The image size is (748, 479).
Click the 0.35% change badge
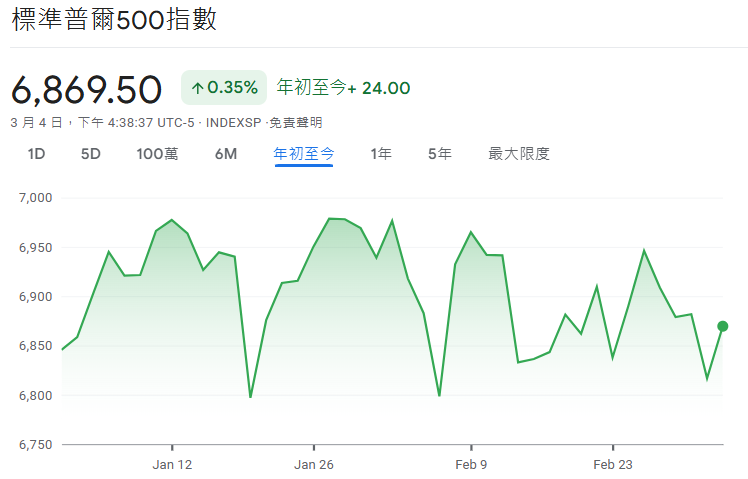point(224,88)
